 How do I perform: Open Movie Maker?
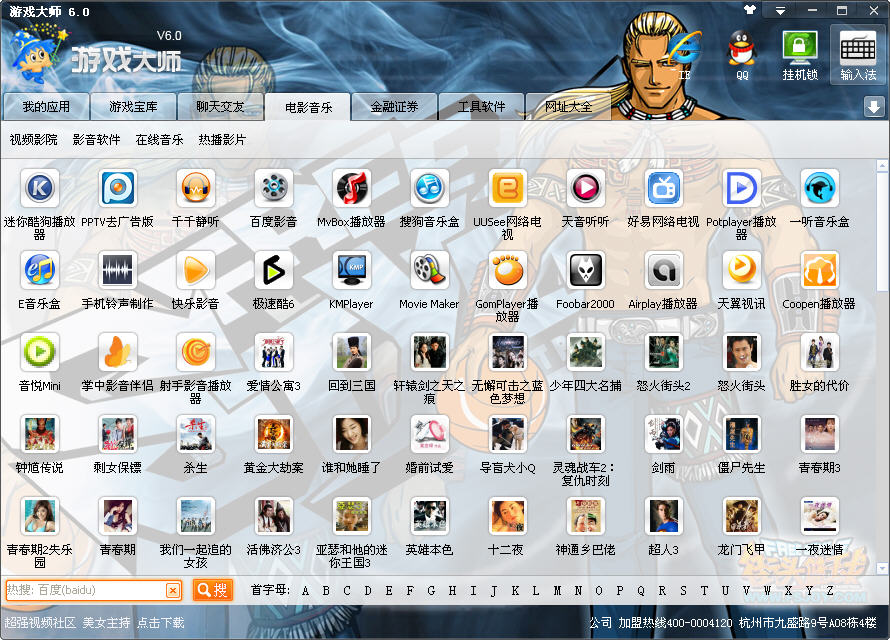(429, 270)
